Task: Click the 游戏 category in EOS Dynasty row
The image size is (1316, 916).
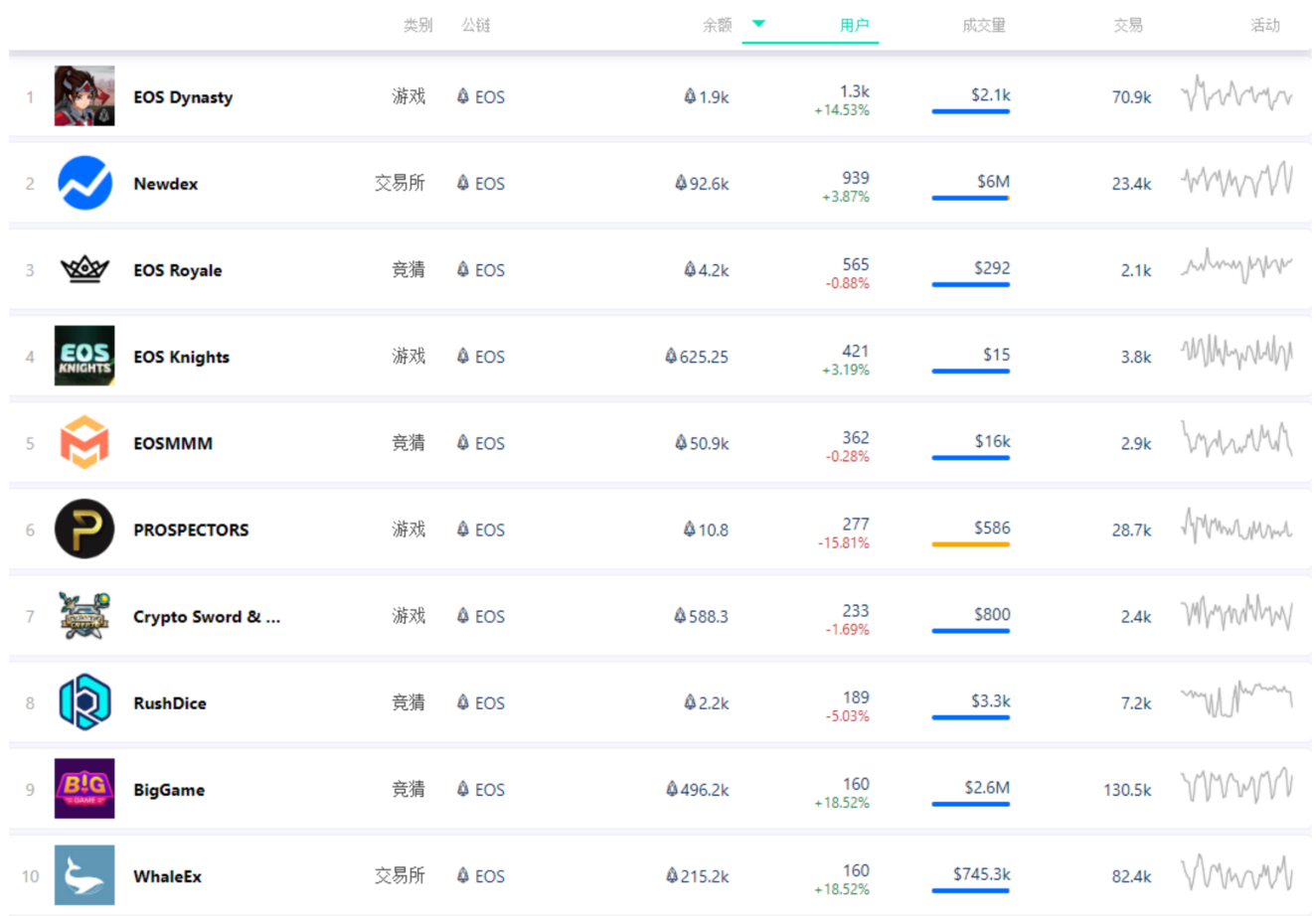Action: (409, 95)
